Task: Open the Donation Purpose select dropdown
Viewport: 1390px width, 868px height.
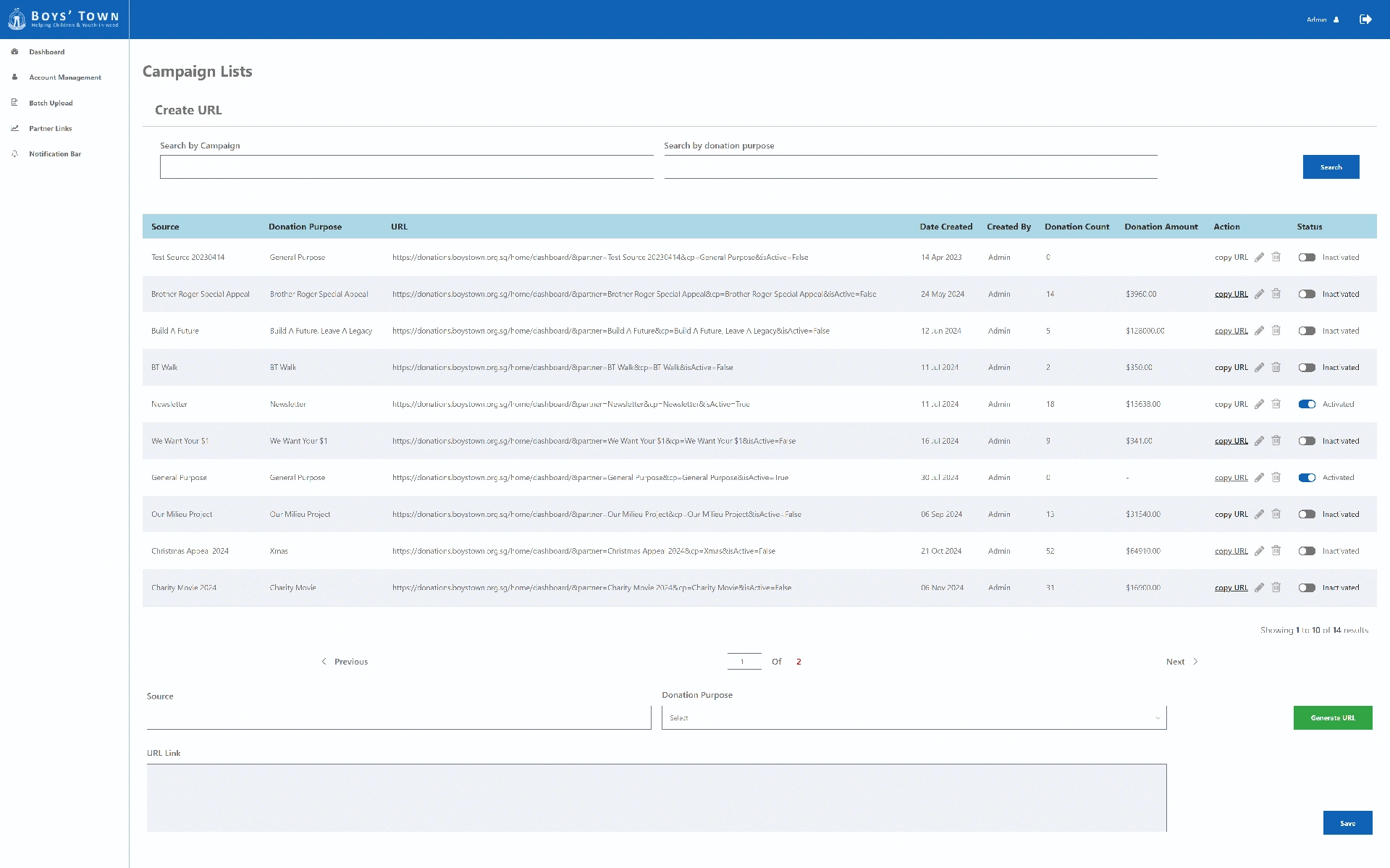Action: (x=914, y=717)
